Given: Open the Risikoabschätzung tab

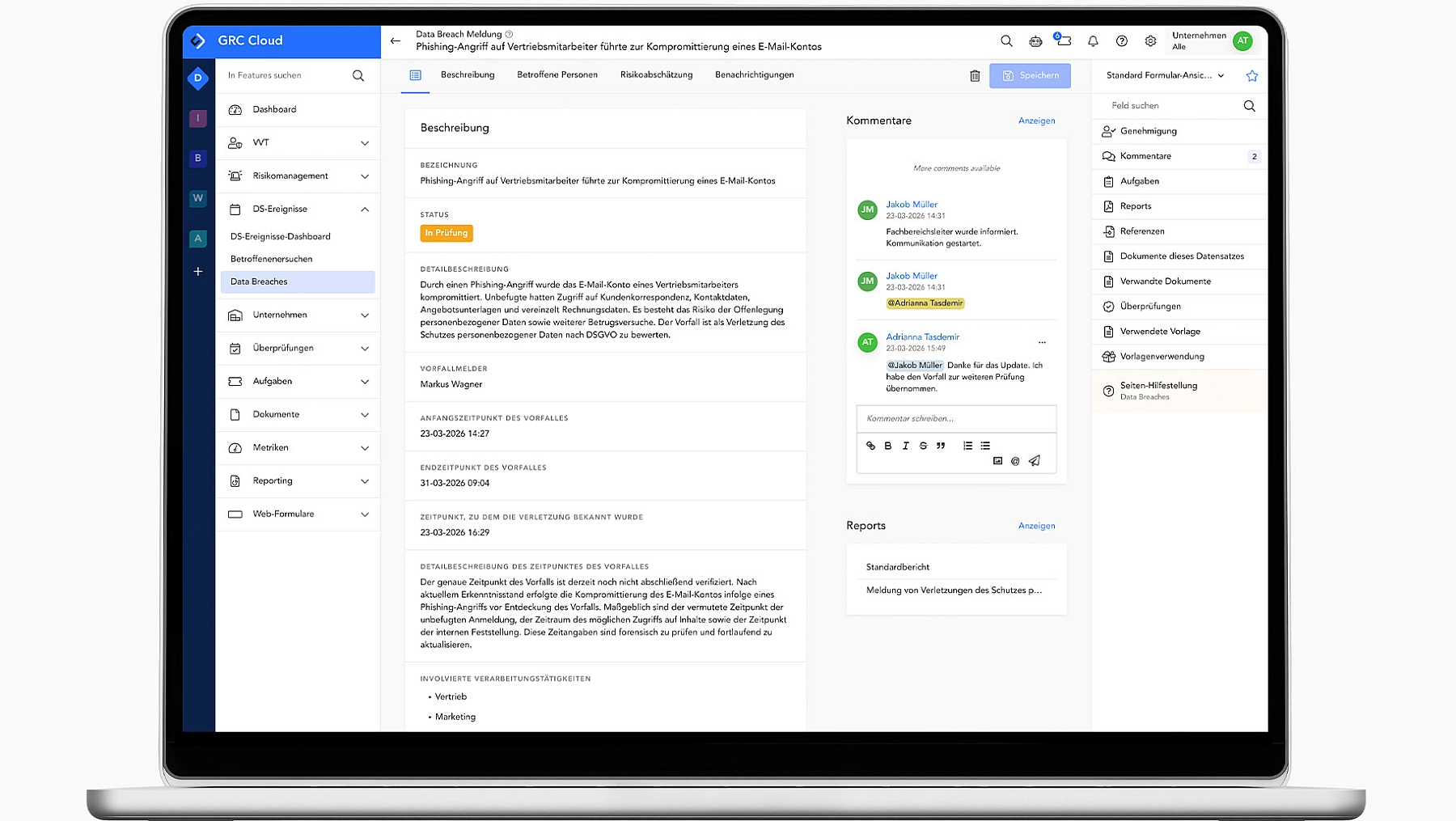Looking at the screenshot, I should click(656, 74).
